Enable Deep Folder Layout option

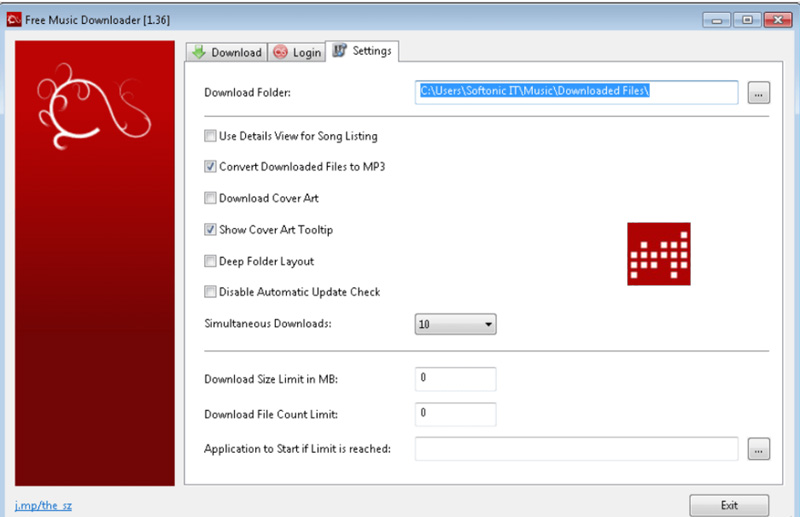point(210,261)
